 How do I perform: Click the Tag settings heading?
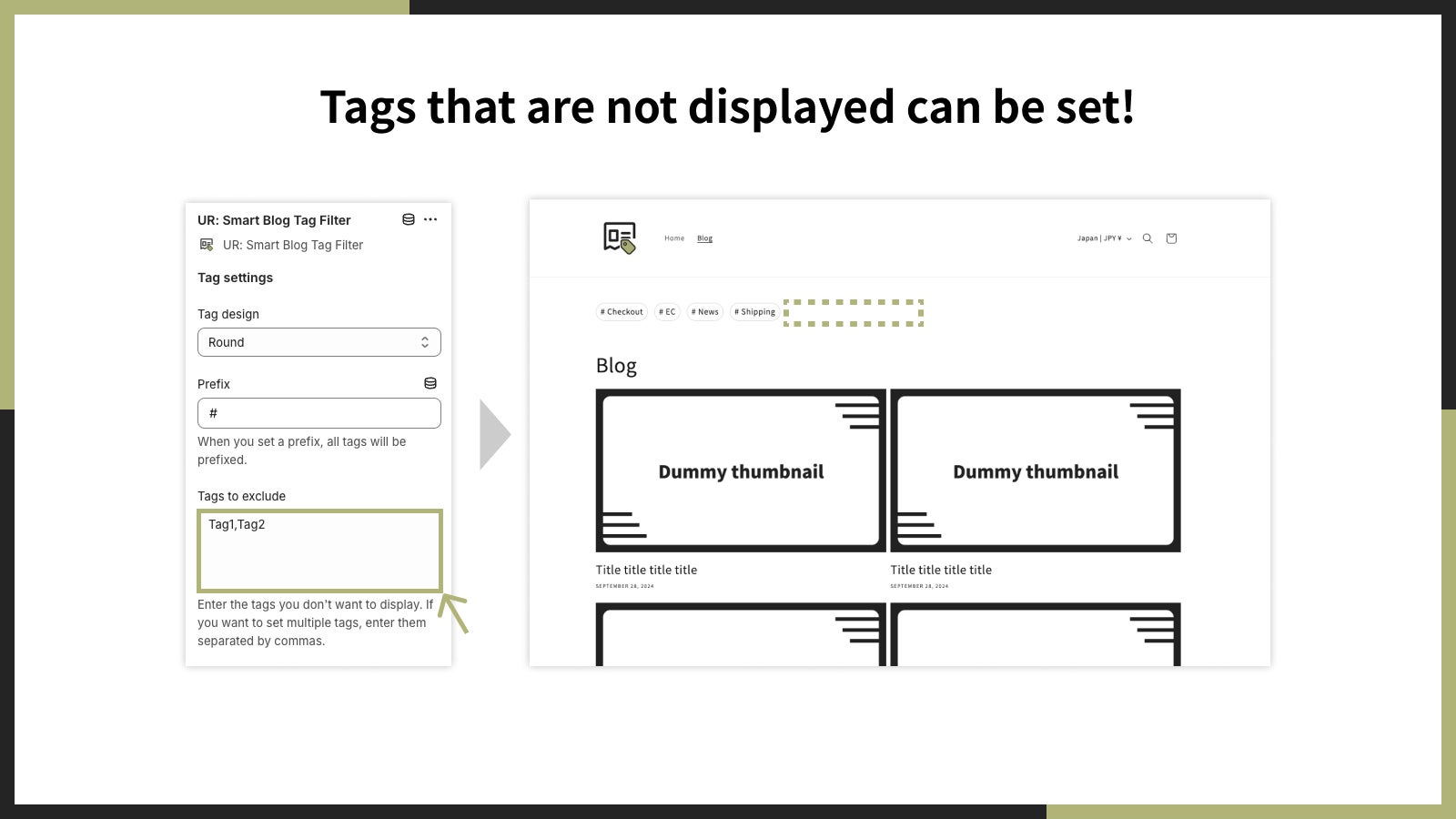pyautogui.click(x=235, y=278)
